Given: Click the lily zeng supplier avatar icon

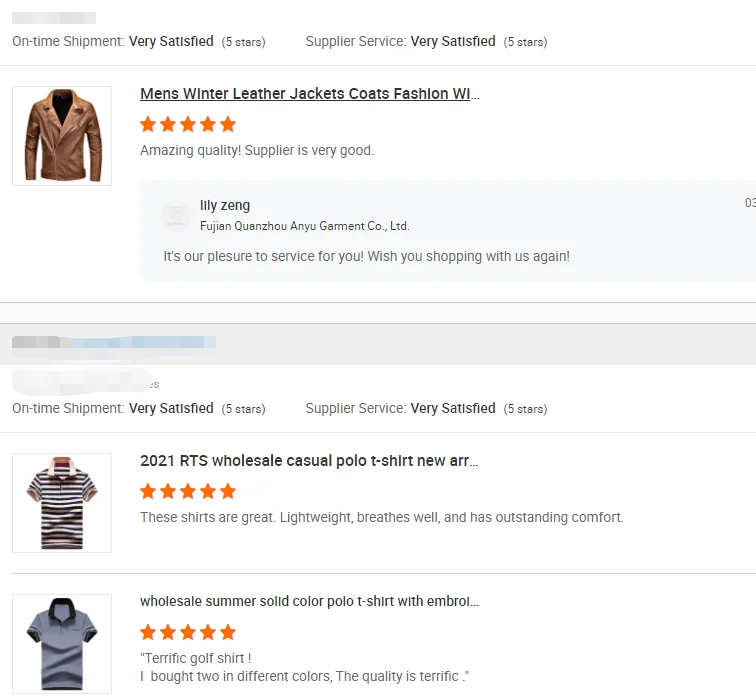Looking at the screenshot, I should (x=176, y=215).
